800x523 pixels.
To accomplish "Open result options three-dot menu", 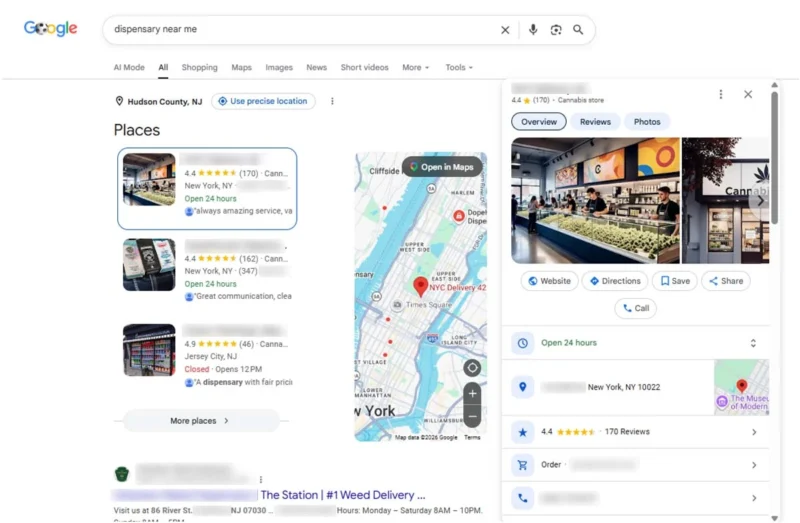I will click(x=261, y=479).
